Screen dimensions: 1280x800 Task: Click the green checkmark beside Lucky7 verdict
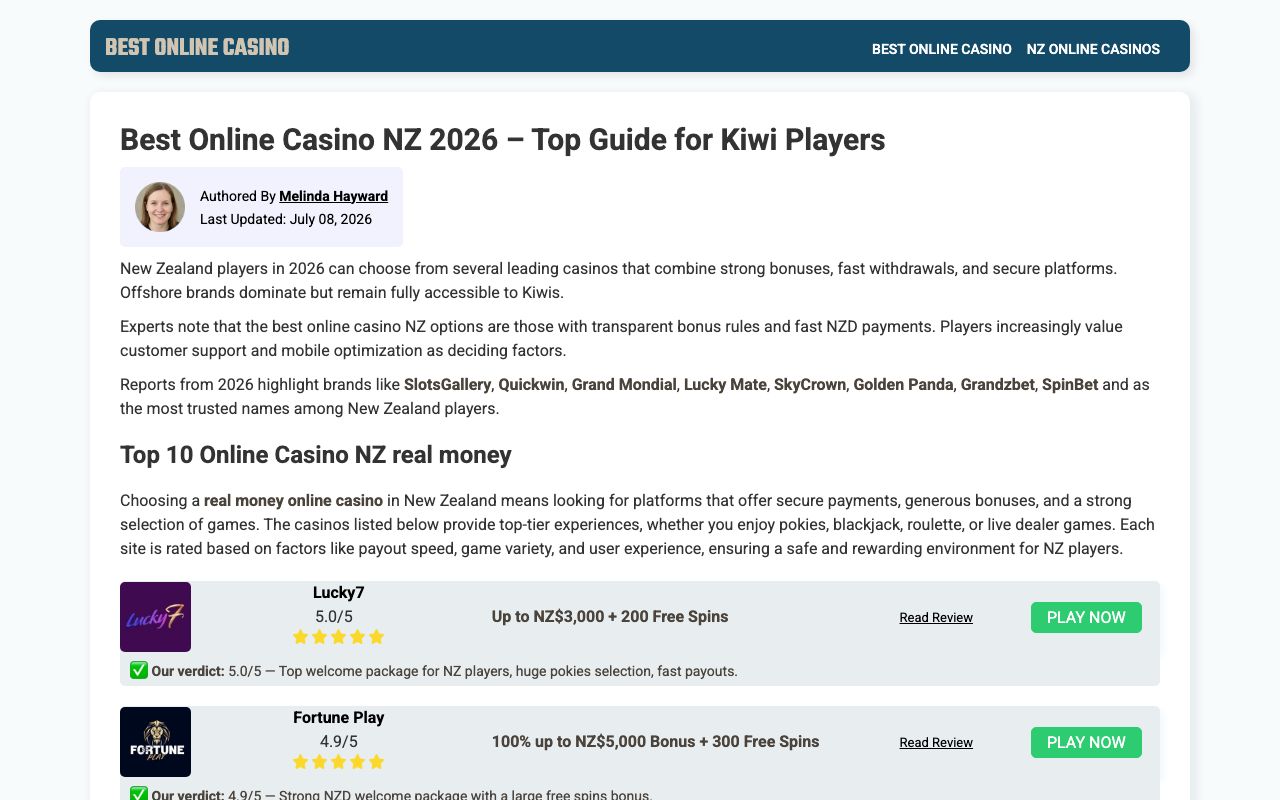pyautogui.click(x=139, y=670)
